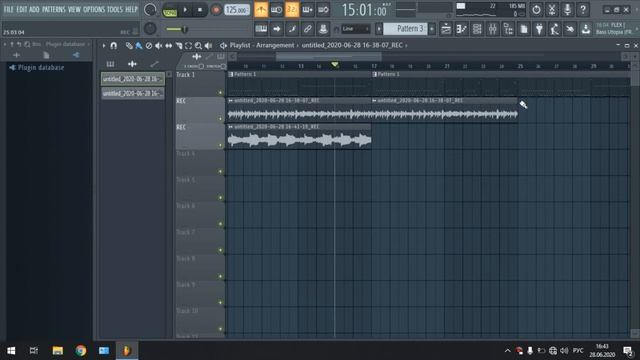The width and height of the screenshot is (640, 360).
Task: Open the ADD menu
Action: tap(34, 9)
